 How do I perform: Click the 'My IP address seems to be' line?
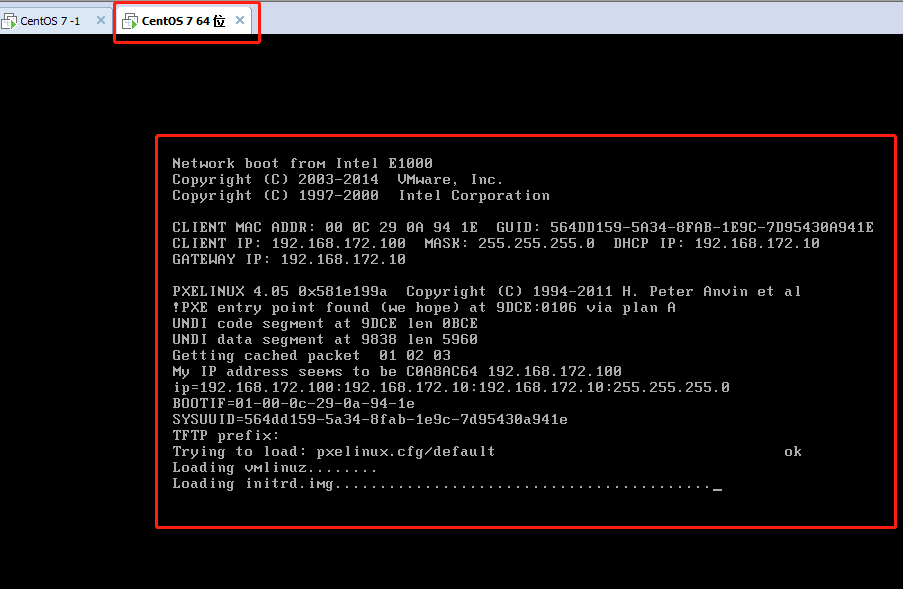[x=397, y=371]
